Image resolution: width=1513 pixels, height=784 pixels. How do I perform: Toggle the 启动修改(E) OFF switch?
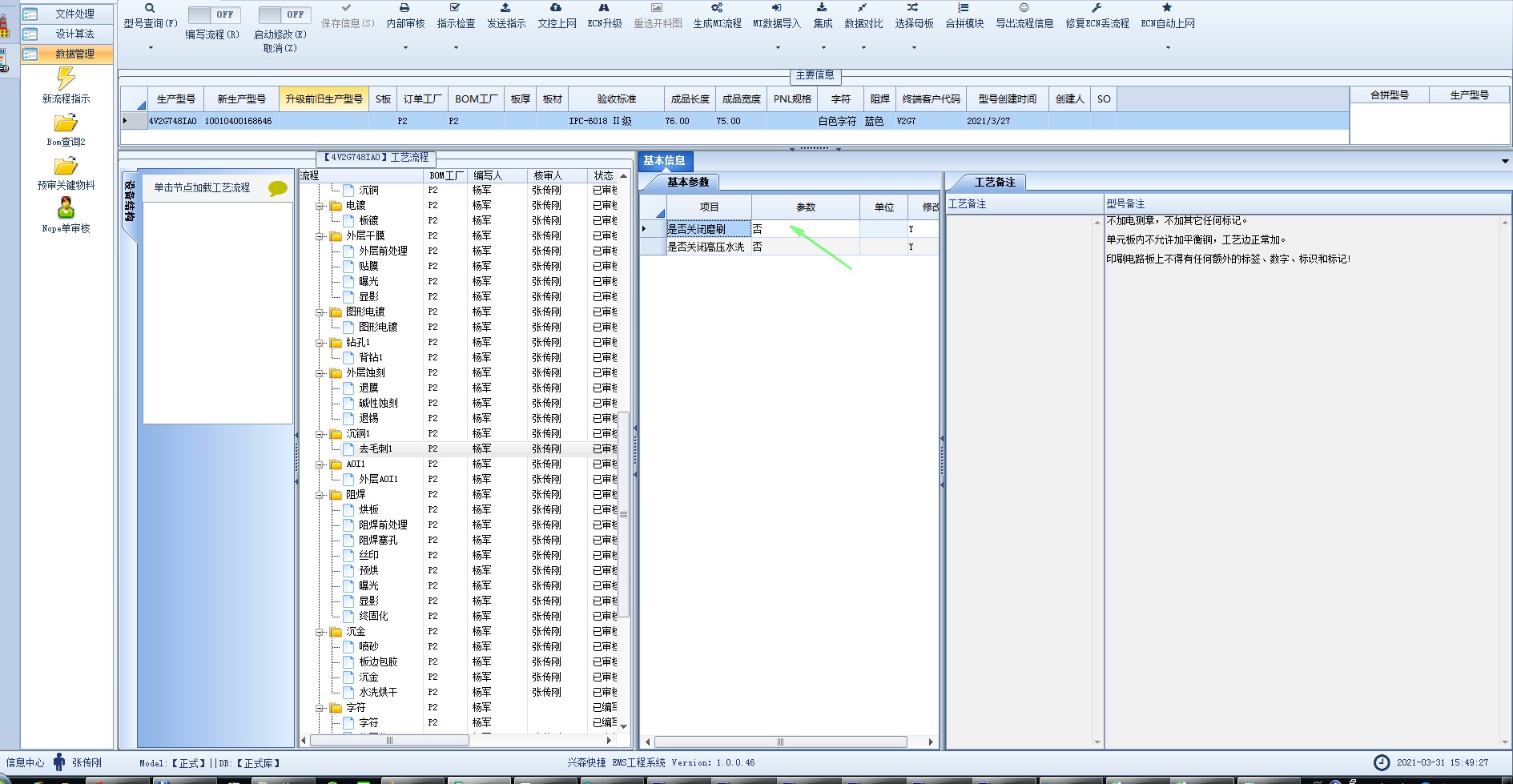(284, 14)
